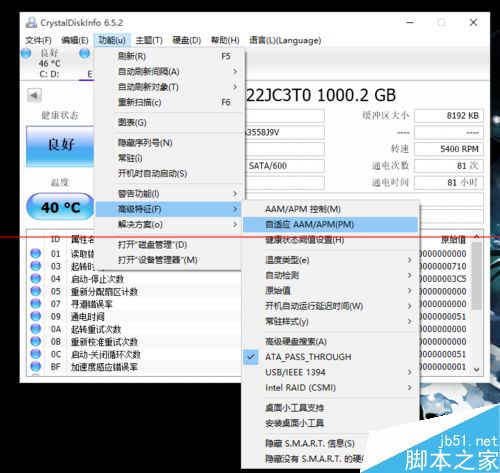500x473 pixels.
Task: Choose 安装桌面小工具 entry
Action: tap(330, 423)
